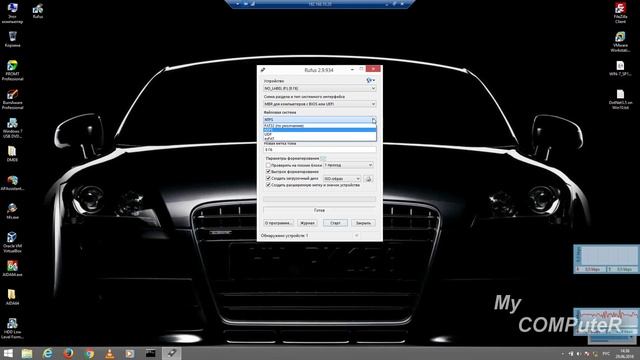Launch HDD Low Level Format tool

pyautogui.click(x=12, y=329)
